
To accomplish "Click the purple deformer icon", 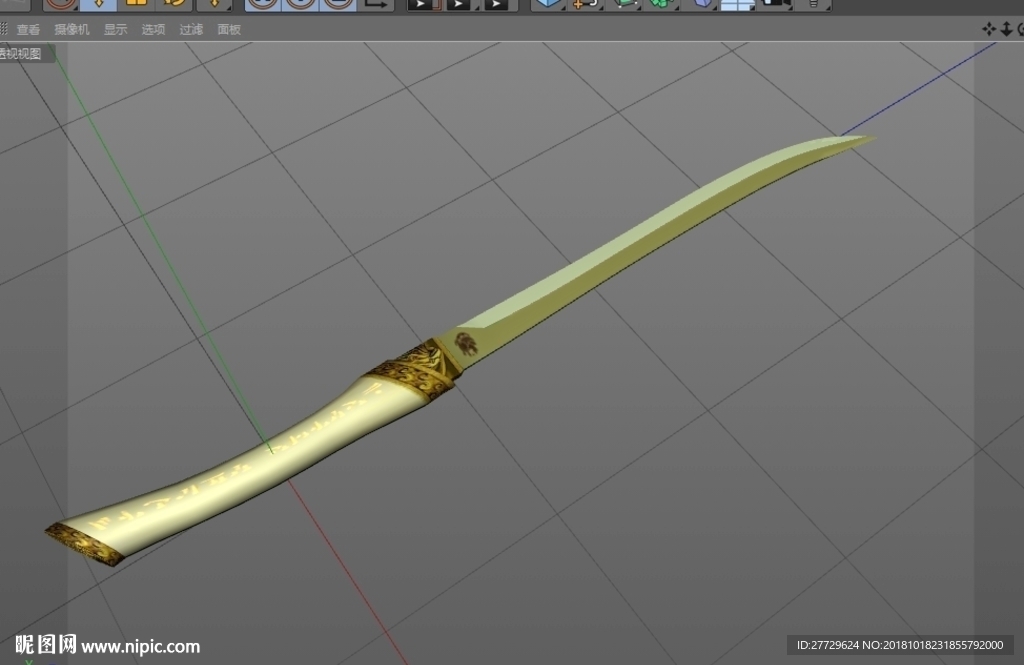I will click(700, 4).
